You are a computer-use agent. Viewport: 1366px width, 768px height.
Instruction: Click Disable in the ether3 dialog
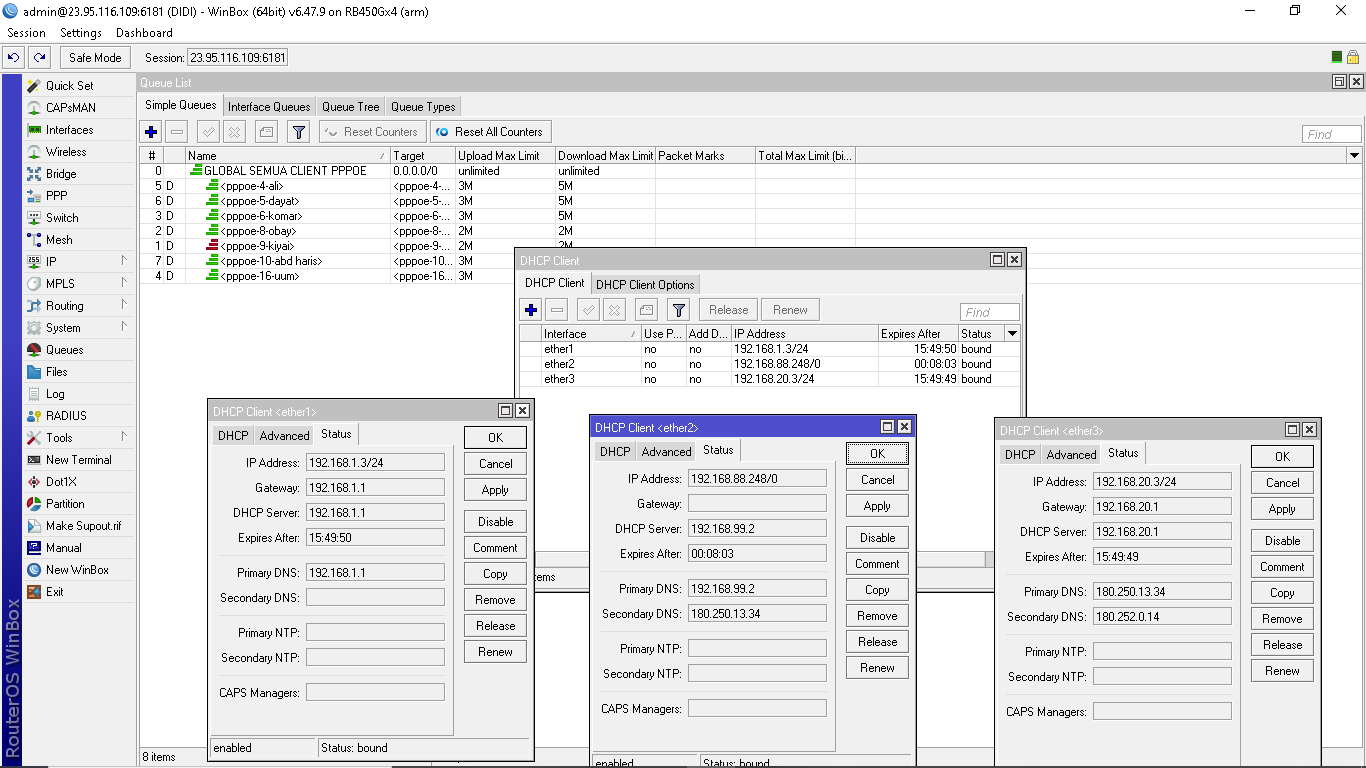coord(1282,541)
